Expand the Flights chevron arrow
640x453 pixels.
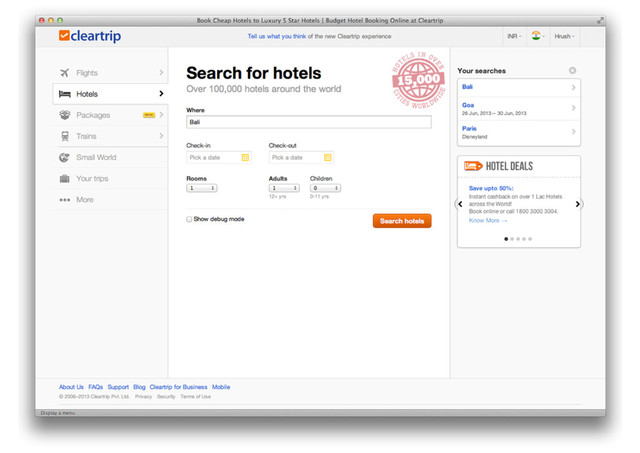[161, 72]
